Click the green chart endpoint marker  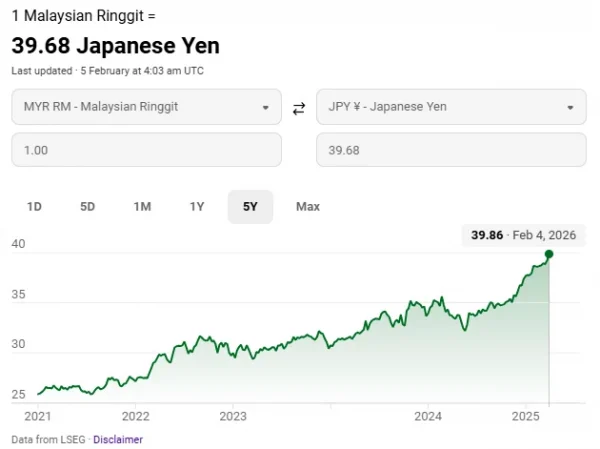pos(549,254)
